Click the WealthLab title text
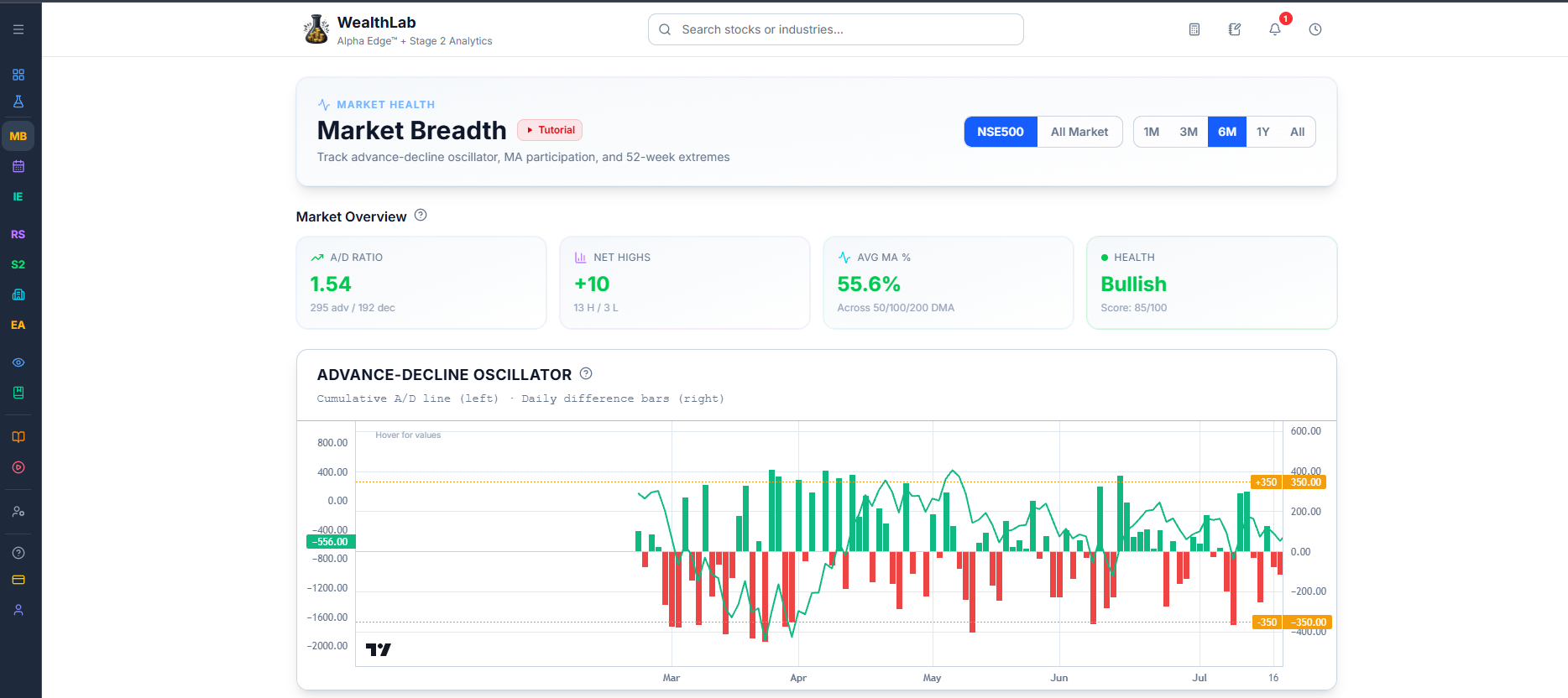This screenshot has height=698, width=1568. point(376,23)
